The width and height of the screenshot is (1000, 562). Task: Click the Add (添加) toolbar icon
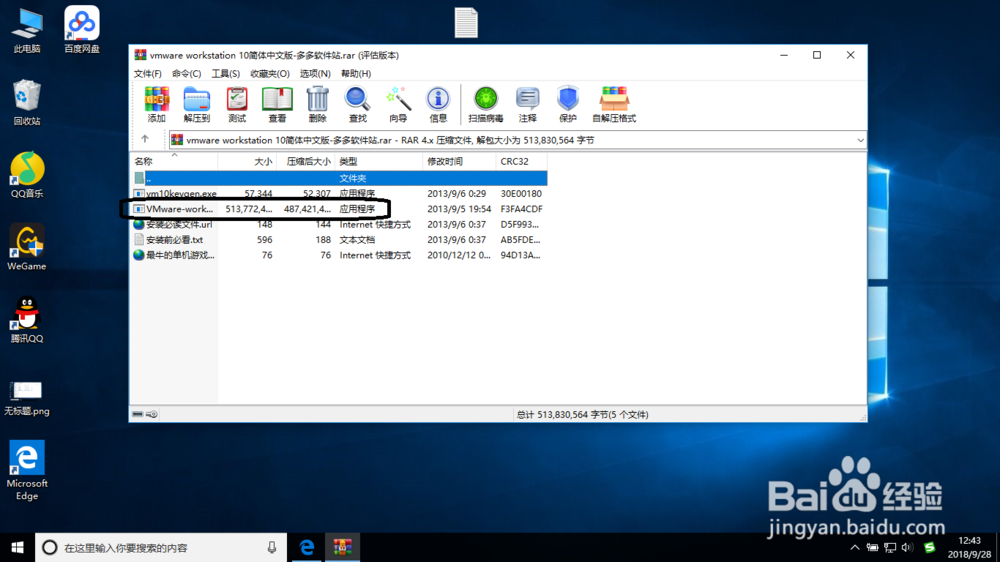coord(156,105)
